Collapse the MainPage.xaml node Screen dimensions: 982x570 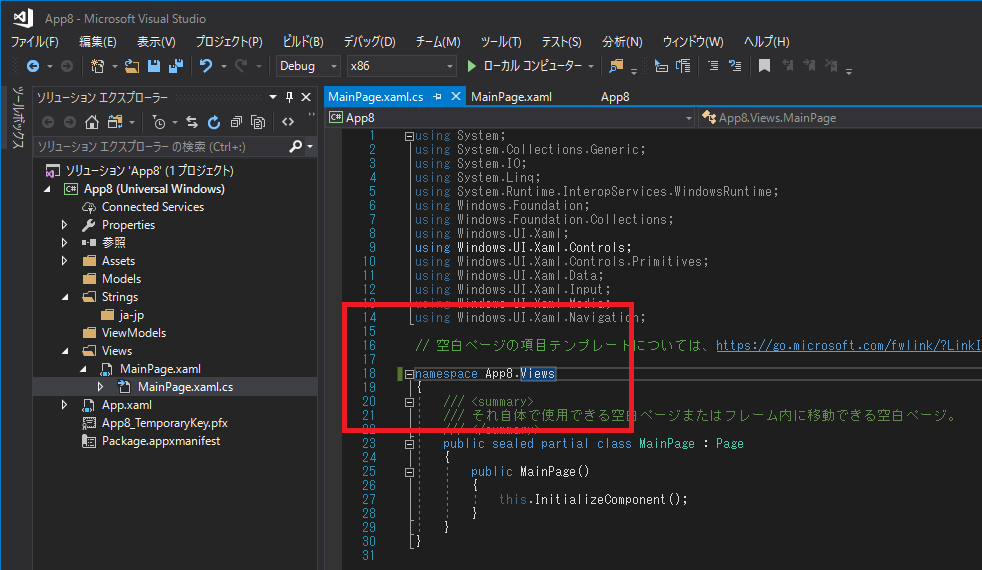click(83, 370)
